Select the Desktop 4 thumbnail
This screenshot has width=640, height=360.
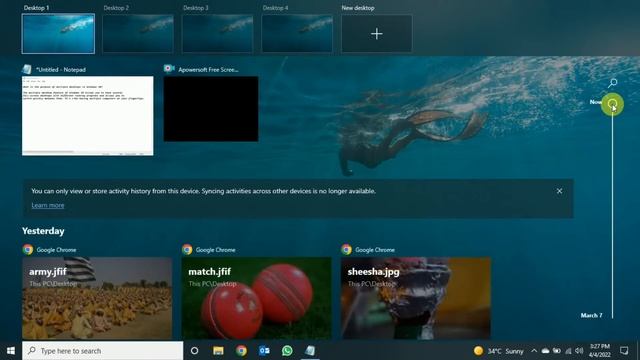(297, 33)
